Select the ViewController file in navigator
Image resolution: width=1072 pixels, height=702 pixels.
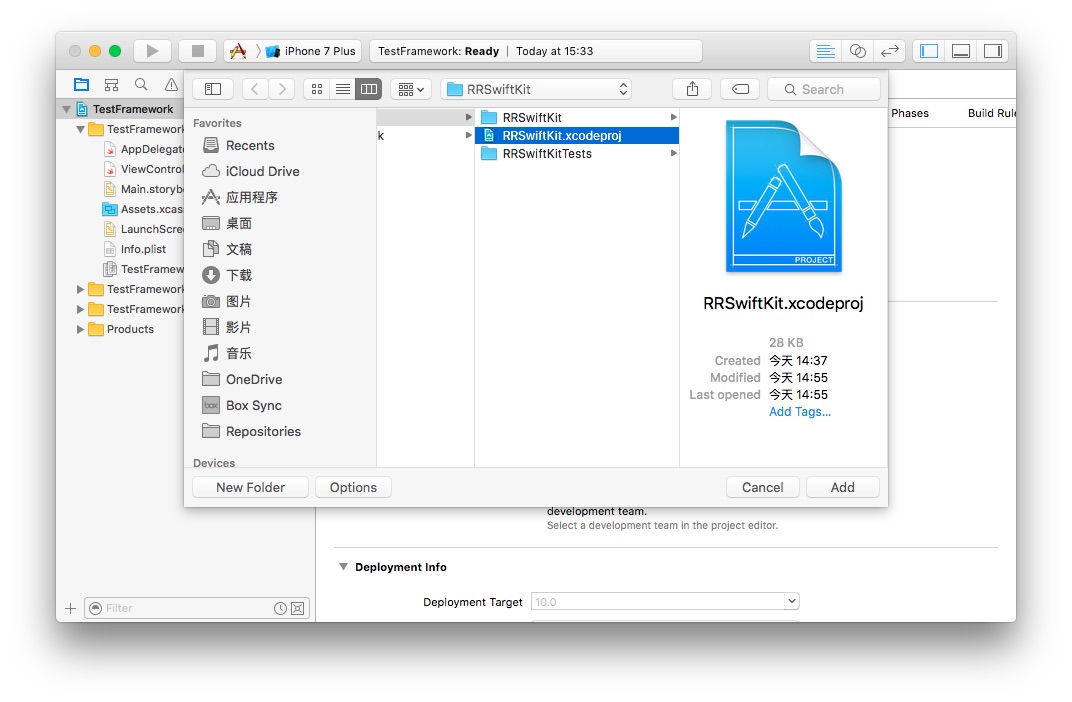(x=142, y=170)
